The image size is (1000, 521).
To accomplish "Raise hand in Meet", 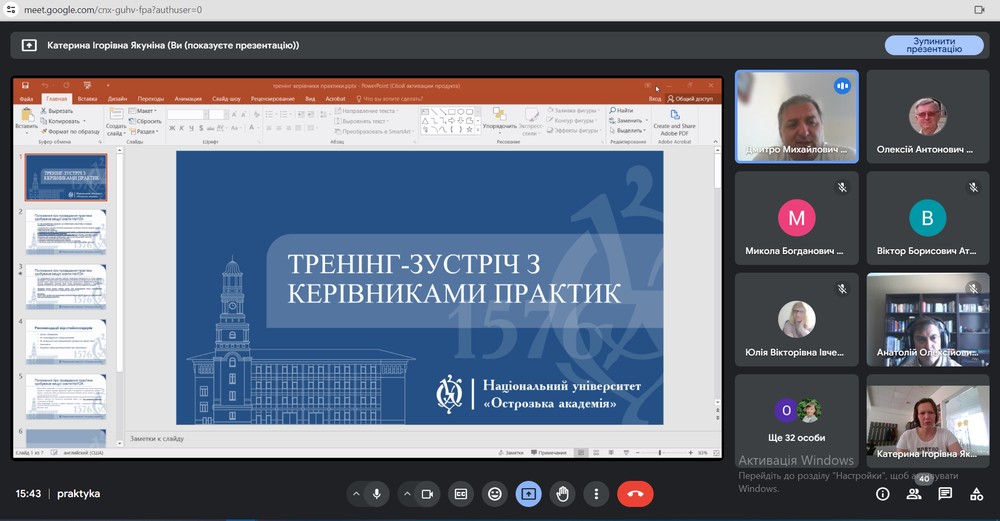I will click(562, 494).
